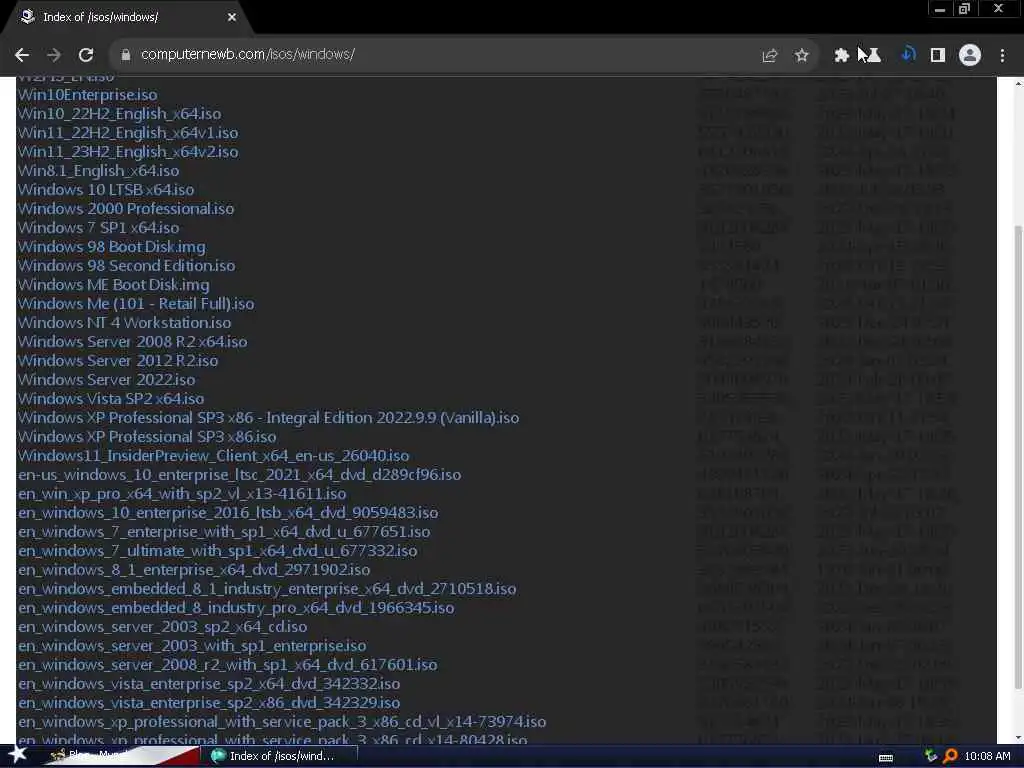The height and width of the screenshot is (768, 1024).
Task: Open Windows XP Professional SP3 x86.iso
Action: pos(146,436)
